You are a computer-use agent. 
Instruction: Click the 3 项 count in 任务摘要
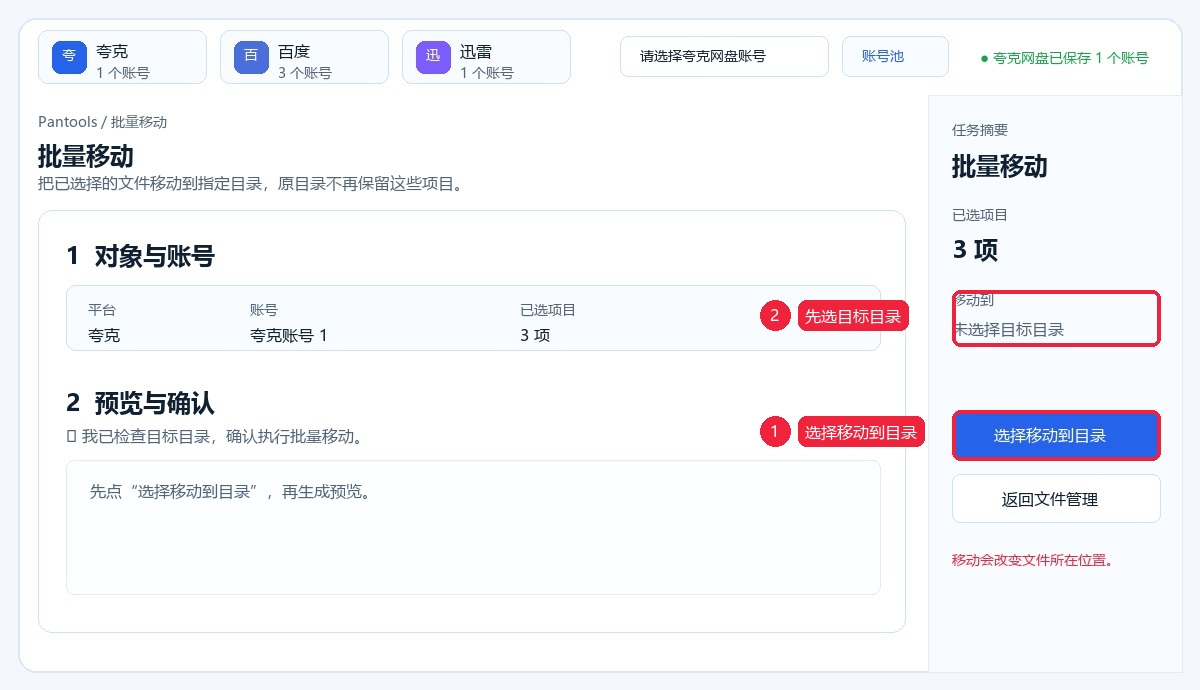[x=975, y=249]
